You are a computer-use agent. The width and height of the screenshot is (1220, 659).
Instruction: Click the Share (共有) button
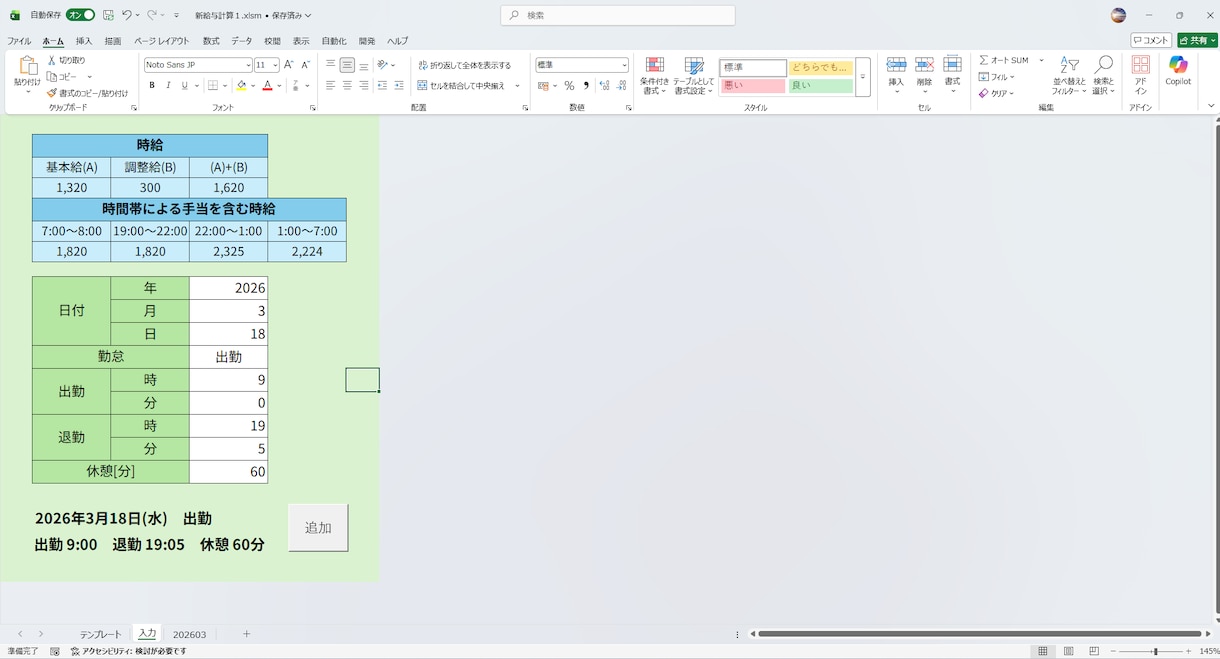tap(1197, 40)
